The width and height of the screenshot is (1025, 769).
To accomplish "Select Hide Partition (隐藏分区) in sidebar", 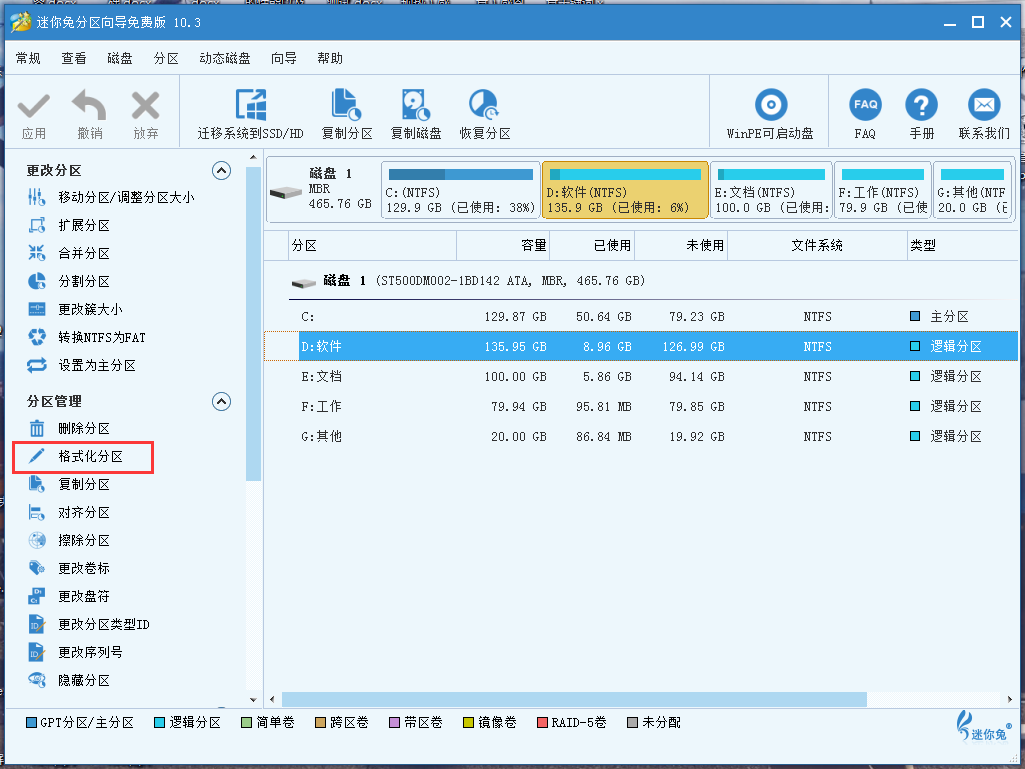I will pyautogui.click(x=69, y=681).
